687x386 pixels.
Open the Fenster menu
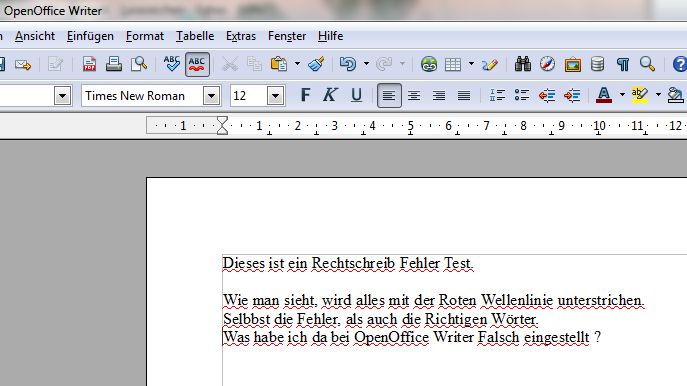coord(287,36)
